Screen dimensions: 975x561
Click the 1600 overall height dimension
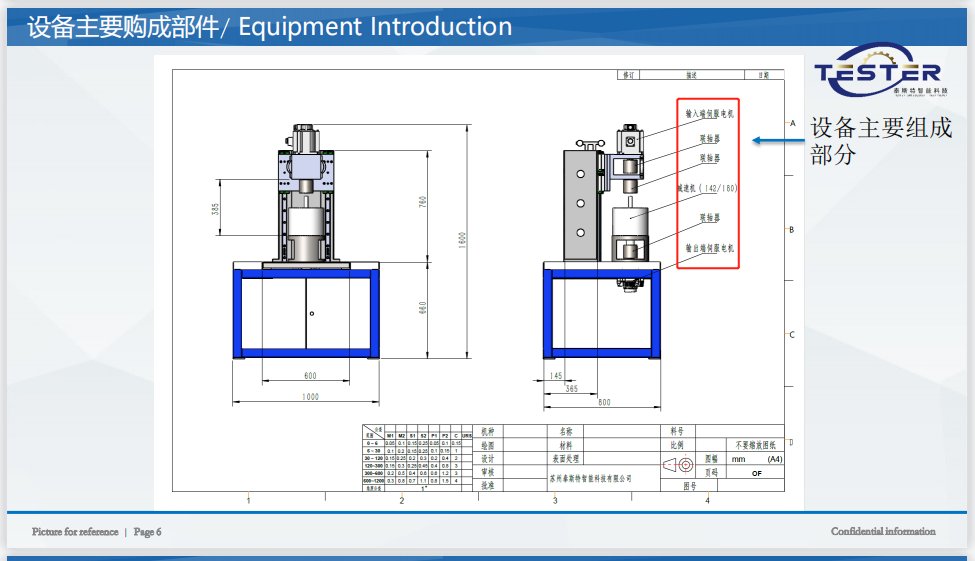point(463,240)
